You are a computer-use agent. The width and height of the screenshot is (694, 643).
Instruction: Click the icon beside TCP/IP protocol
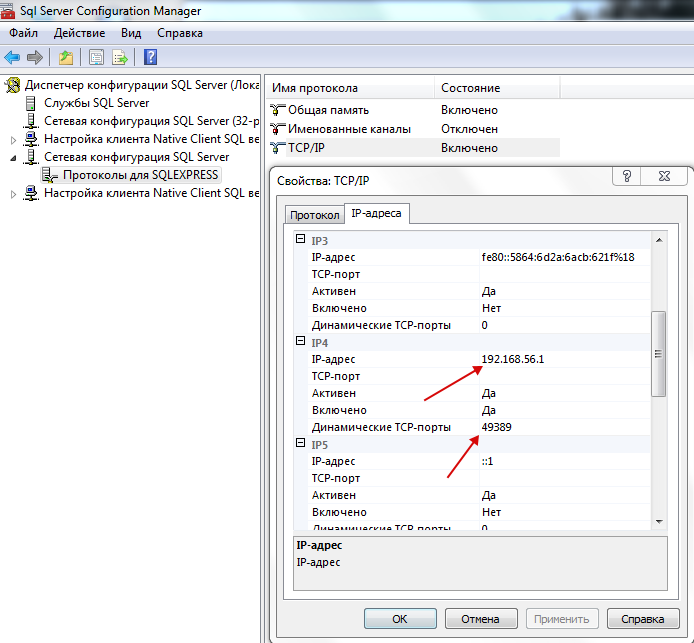(x=277, y=148)
